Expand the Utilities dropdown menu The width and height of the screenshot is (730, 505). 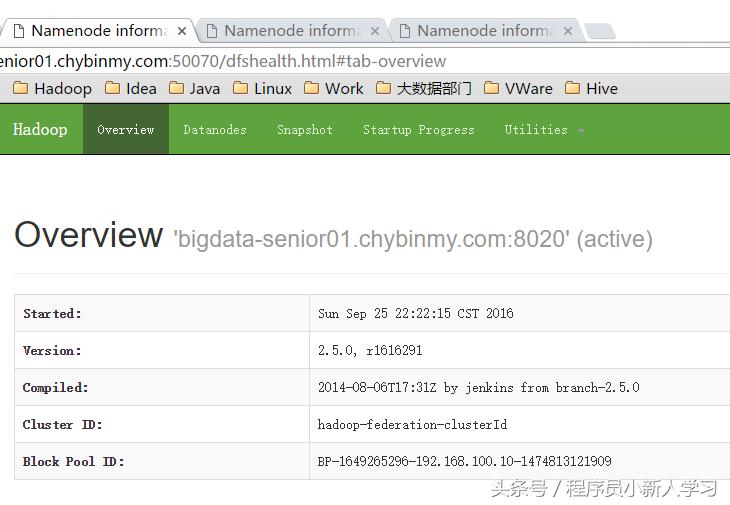coord(544,130)
